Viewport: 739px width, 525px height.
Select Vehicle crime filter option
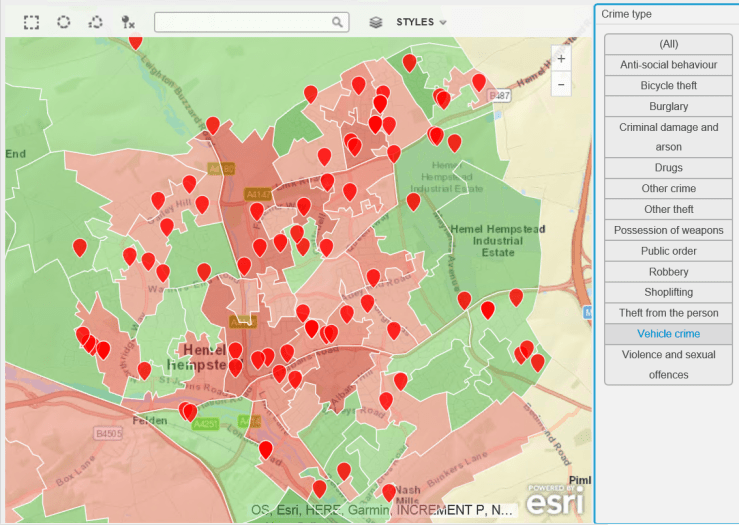point(668,334)
